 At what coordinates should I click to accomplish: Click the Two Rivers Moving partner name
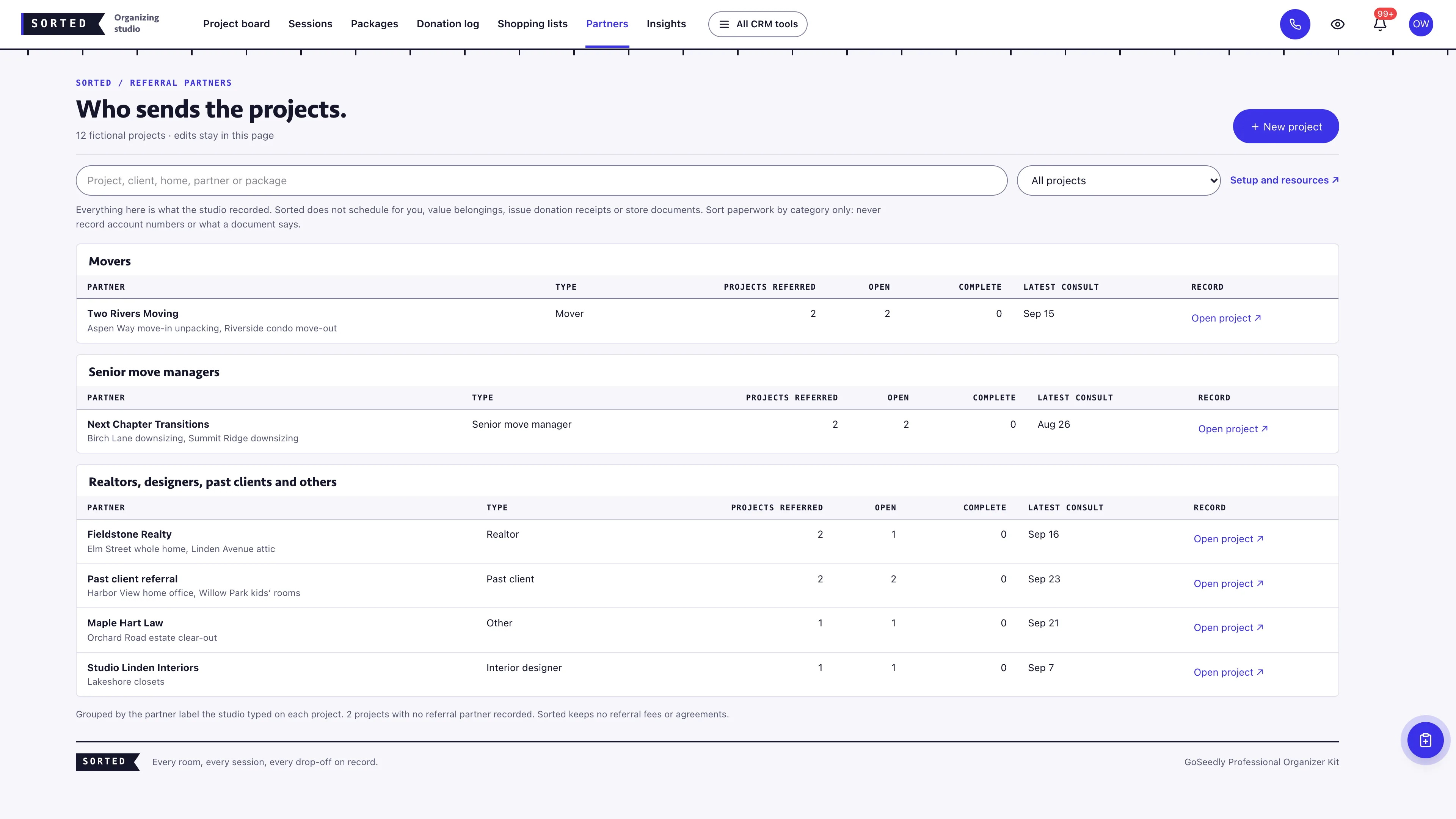tap(133, 314)
